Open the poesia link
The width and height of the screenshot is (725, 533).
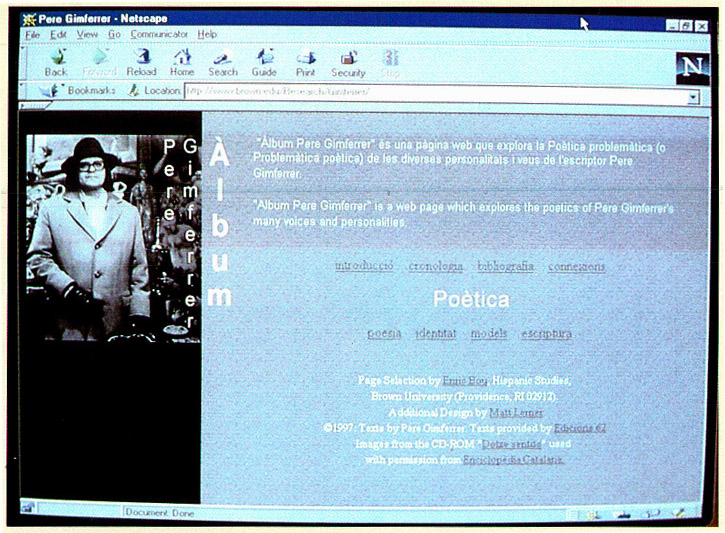point(384,333)
